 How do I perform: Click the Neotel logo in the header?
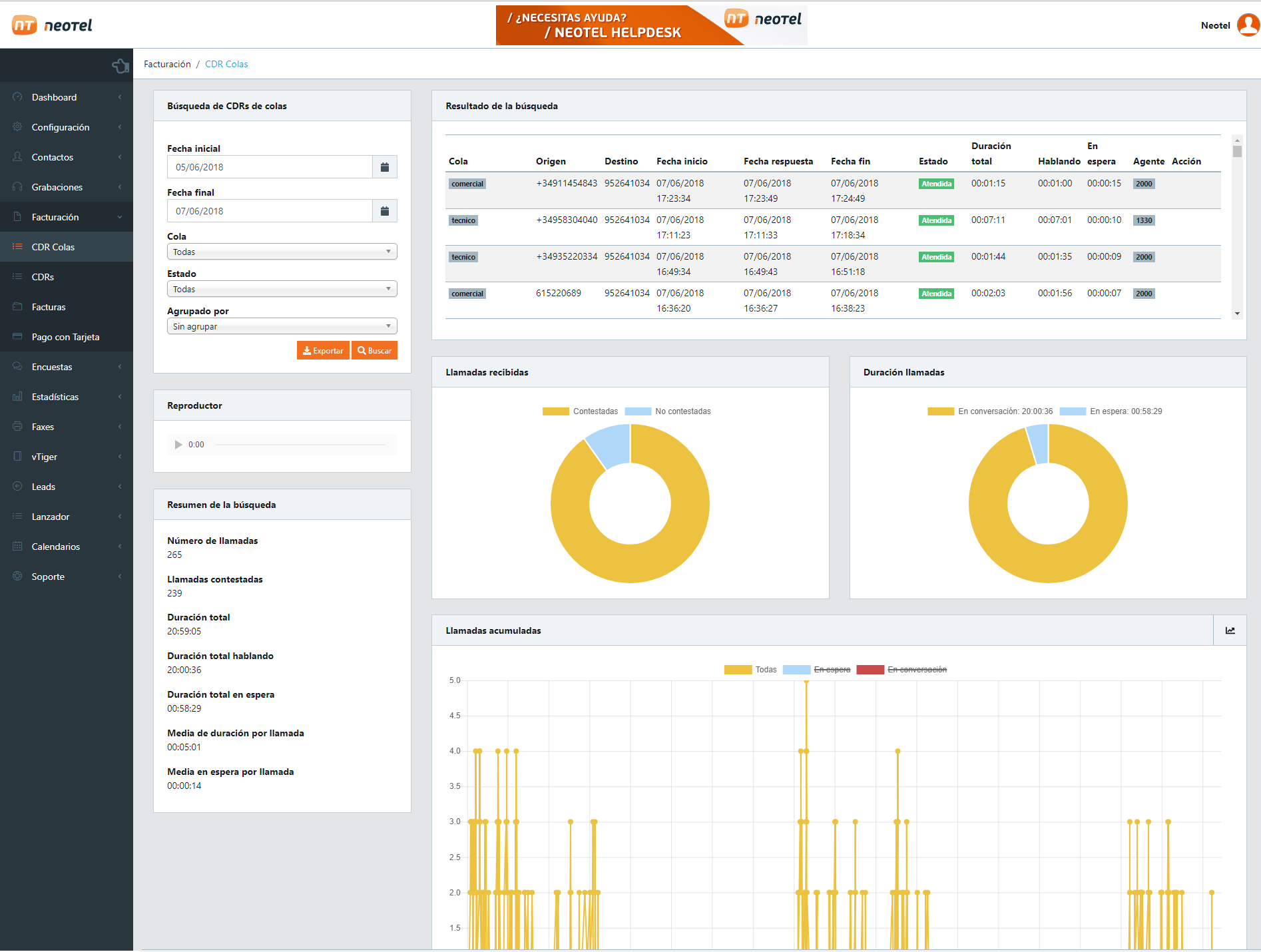point(52,25)
